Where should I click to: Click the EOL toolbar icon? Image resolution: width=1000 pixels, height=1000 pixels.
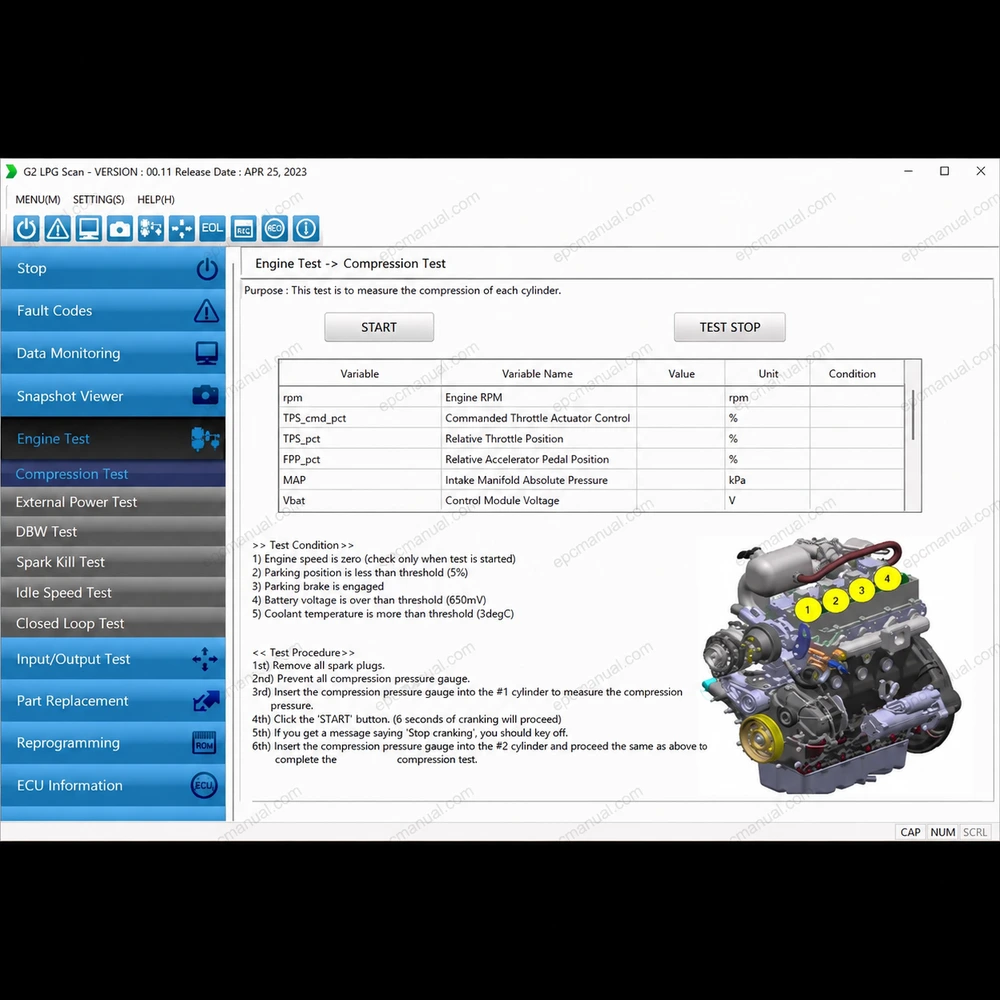pos(212,228)
